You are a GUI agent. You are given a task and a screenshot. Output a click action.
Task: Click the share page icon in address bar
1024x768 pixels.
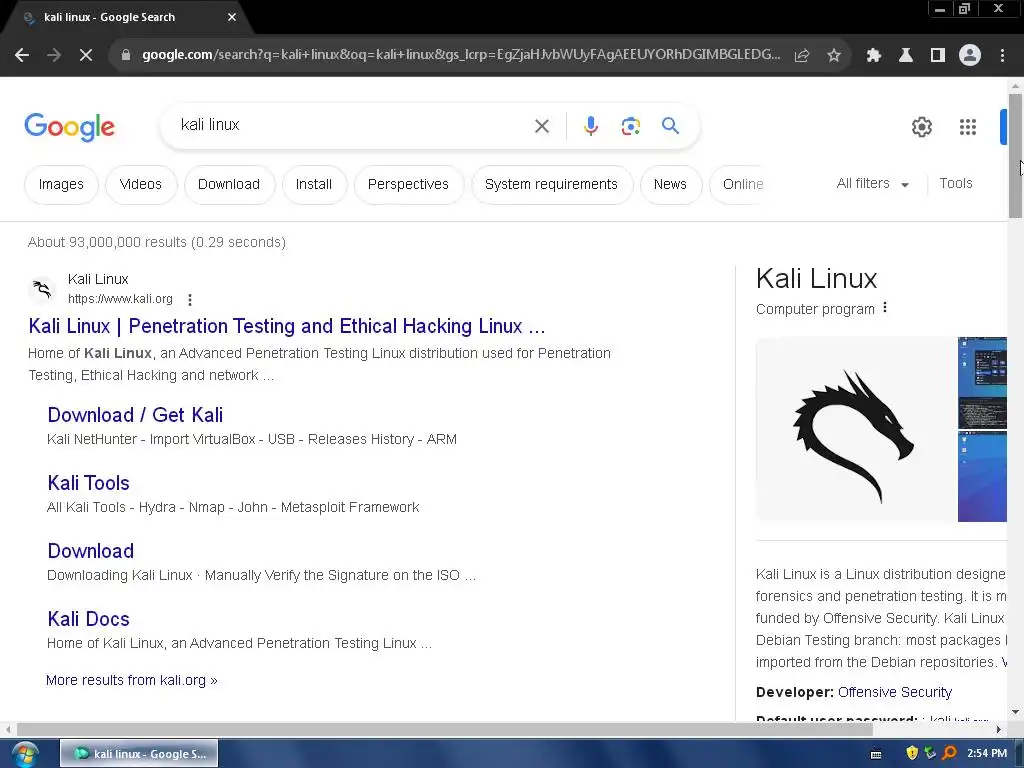[x=802, y=56]
